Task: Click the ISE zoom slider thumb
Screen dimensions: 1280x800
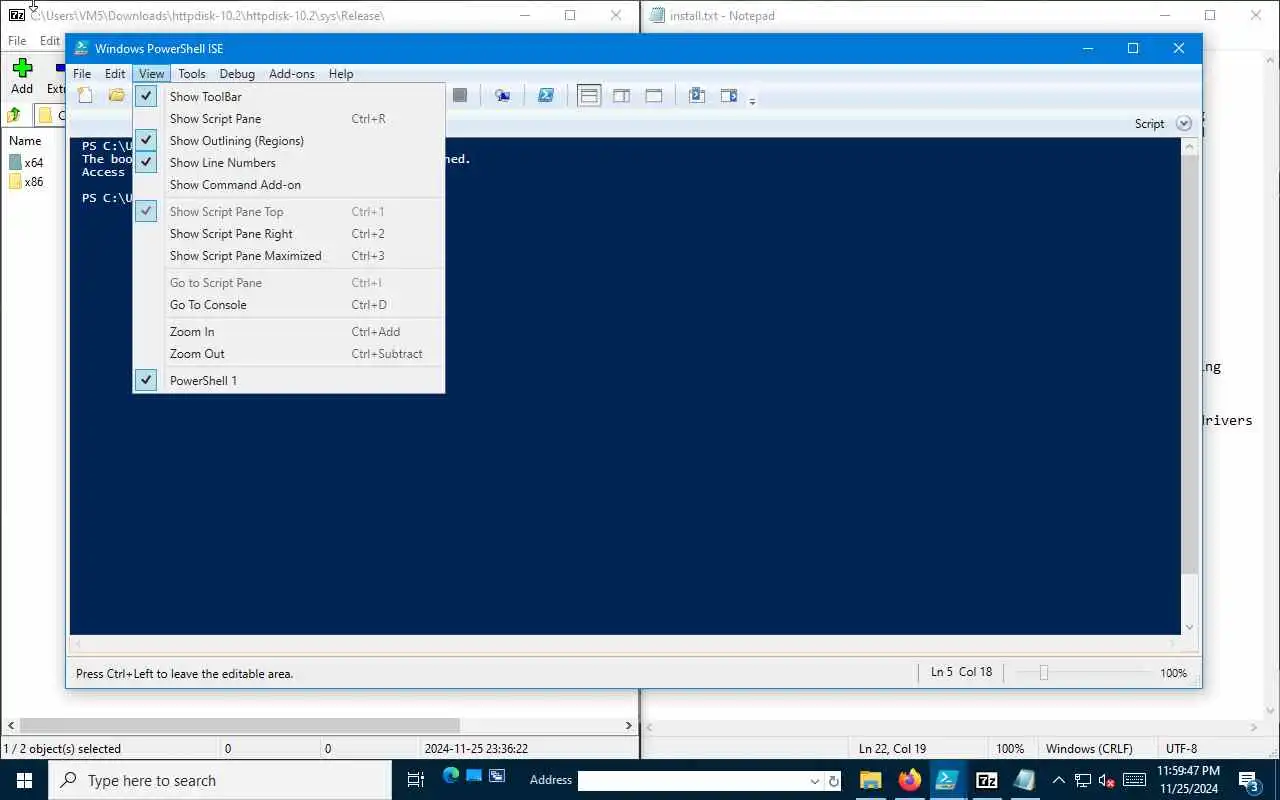Action: pyautogui.click(x=1043, y=673)
